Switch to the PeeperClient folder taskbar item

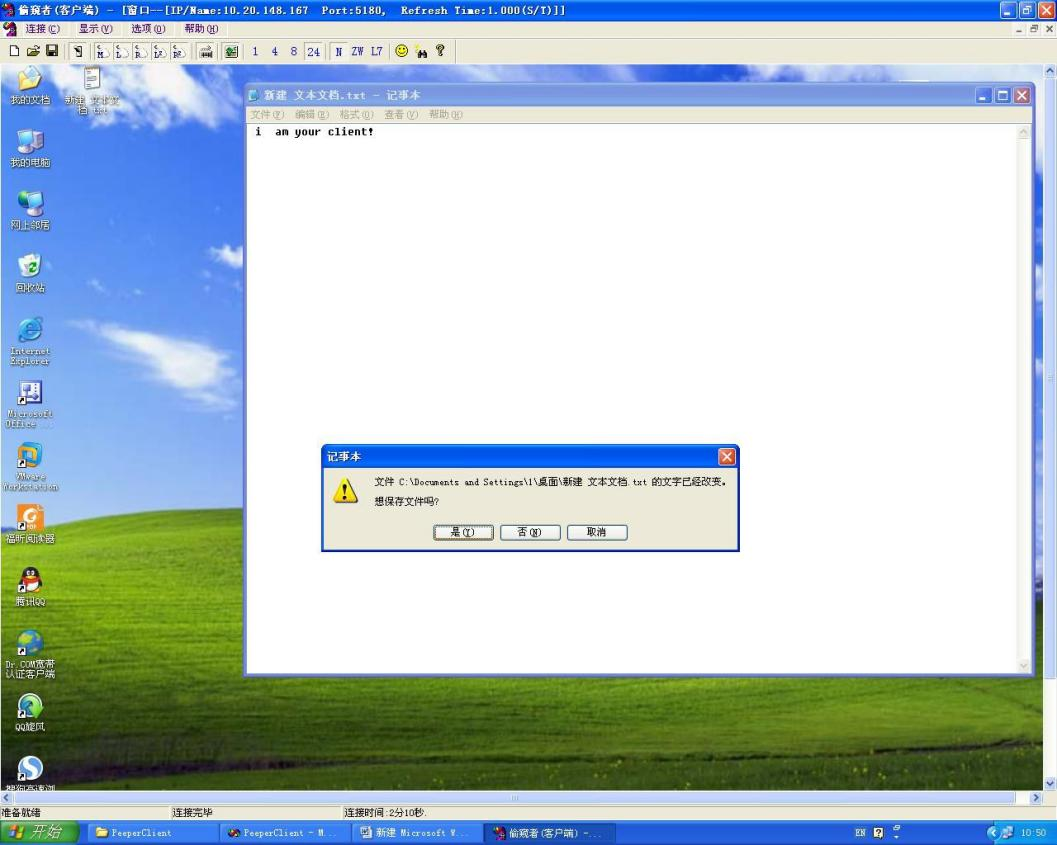pos(152,833)
